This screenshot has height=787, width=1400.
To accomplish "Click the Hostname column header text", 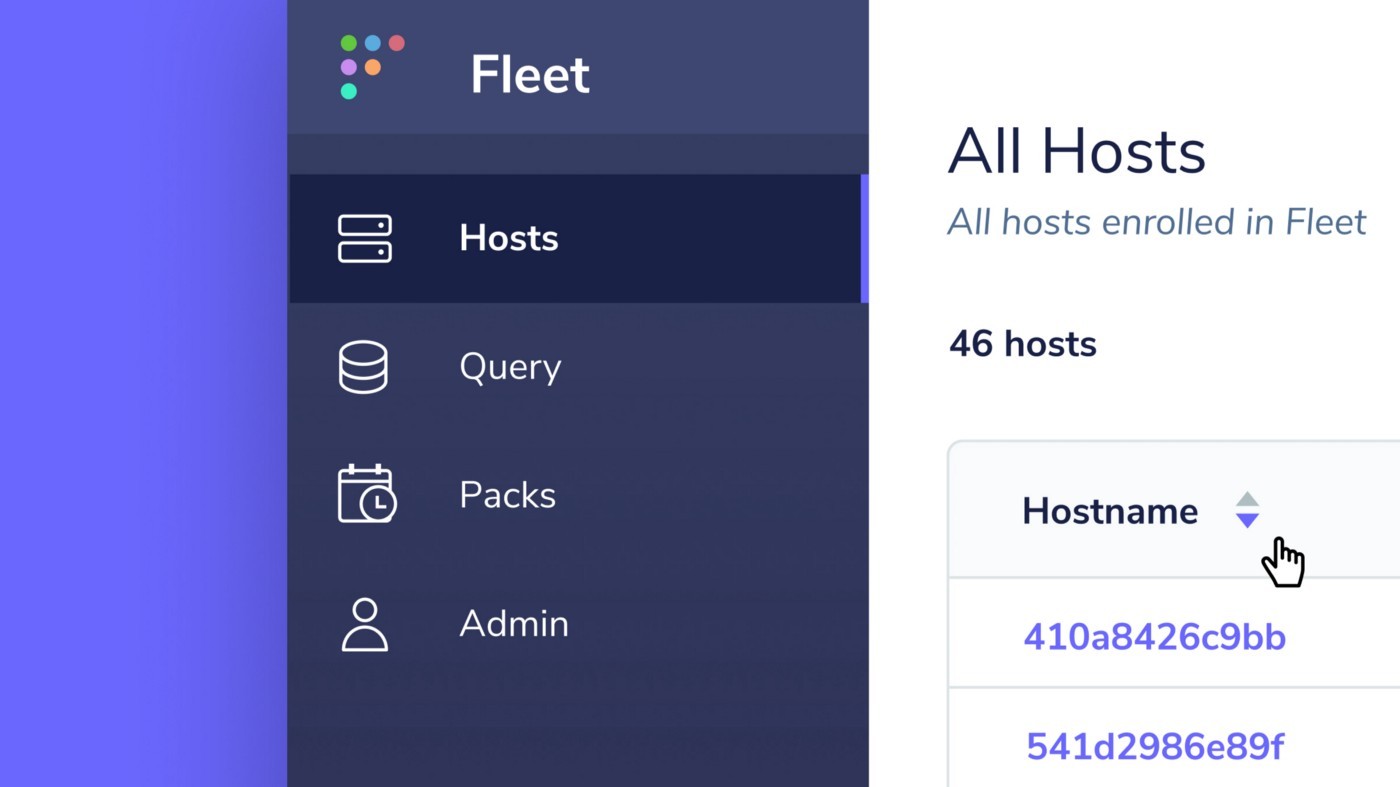I will (1110, 511).
